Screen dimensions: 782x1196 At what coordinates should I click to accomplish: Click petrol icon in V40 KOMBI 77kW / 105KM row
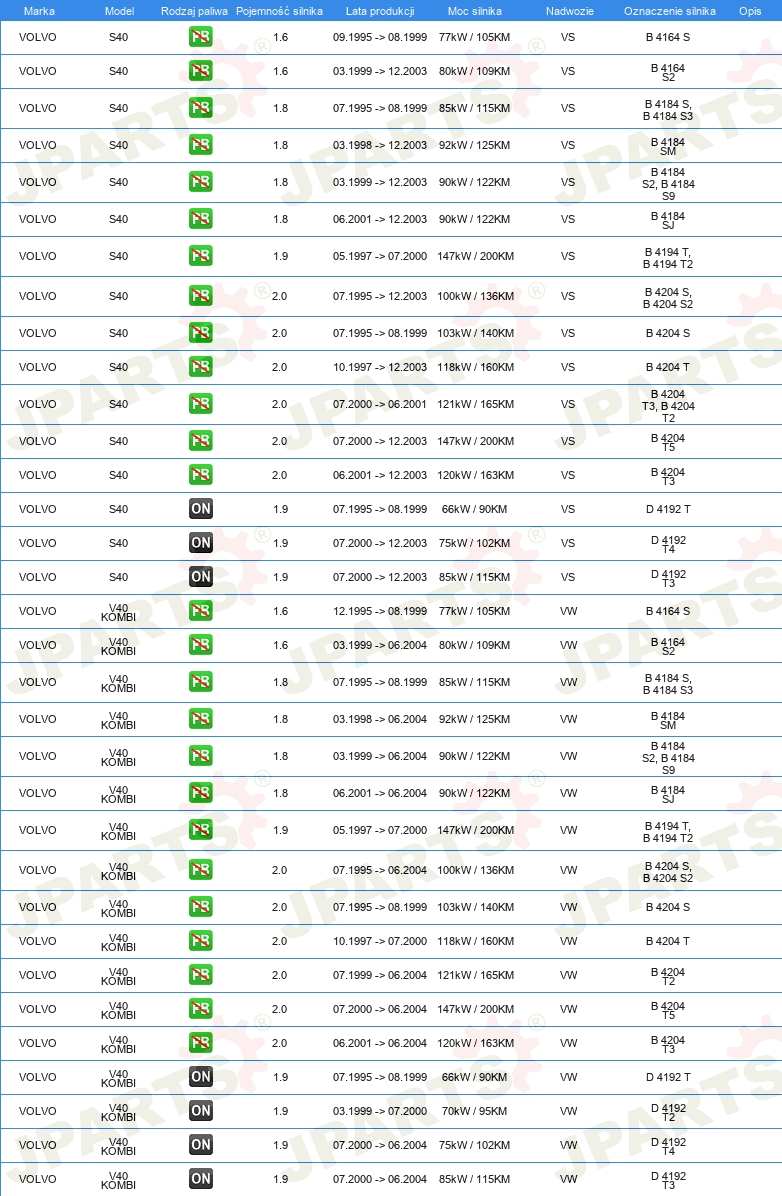201,611
